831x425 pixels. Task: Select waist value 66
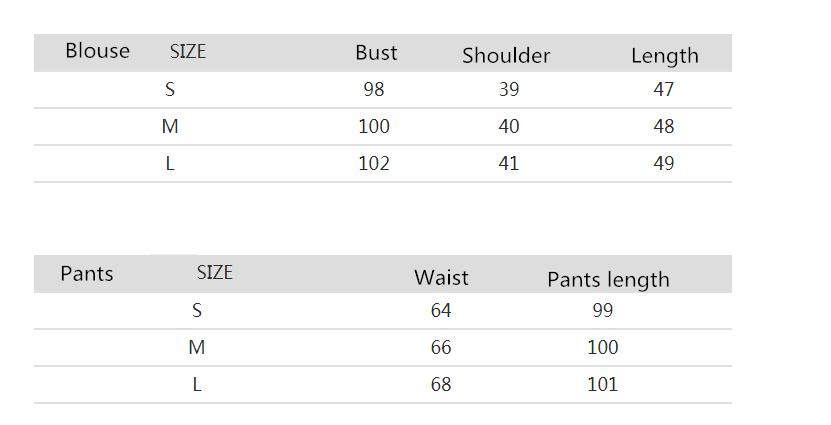(441, 348)
